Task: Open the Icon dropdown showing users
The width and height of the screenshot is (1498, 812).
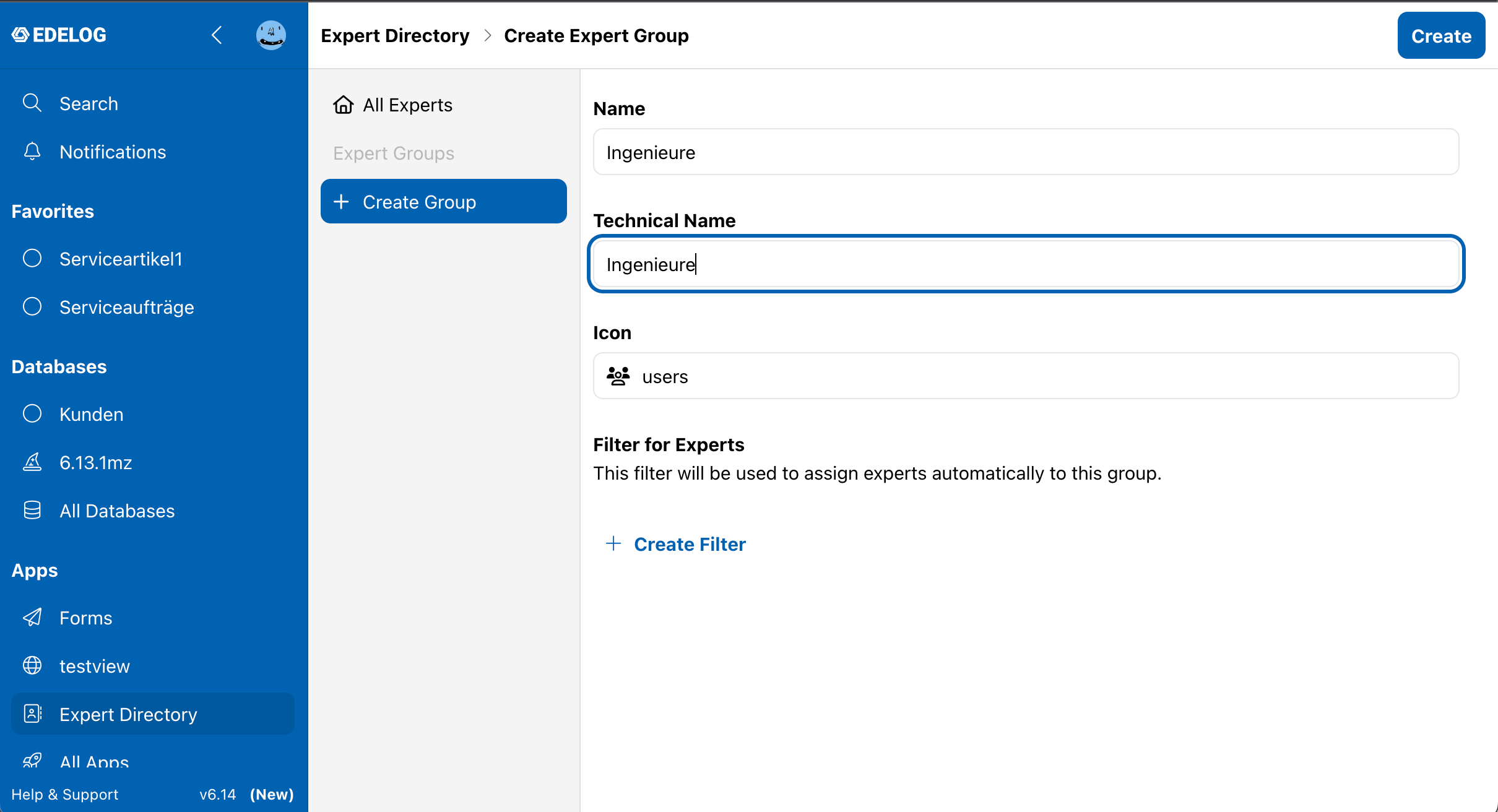Action: coord(1026,376)
